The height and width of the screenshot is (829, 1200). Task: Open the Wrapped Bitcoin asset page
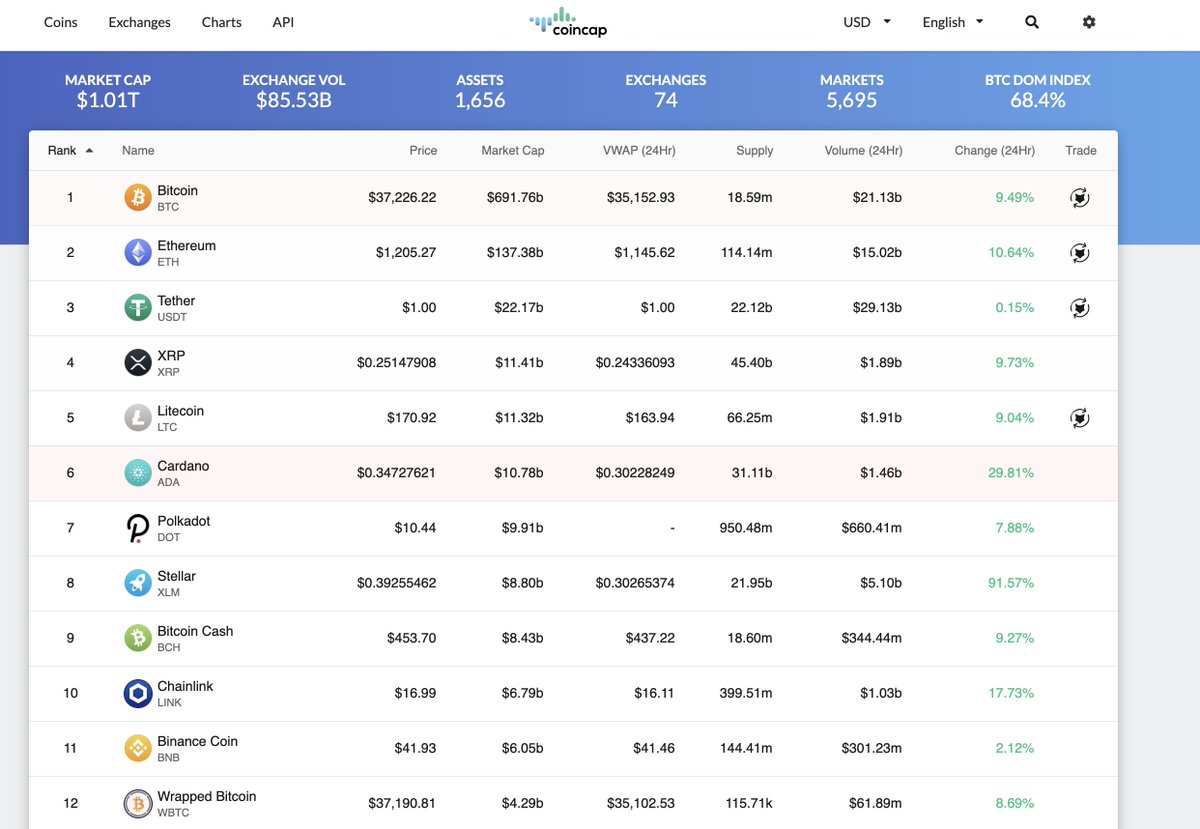click(206, 797)
